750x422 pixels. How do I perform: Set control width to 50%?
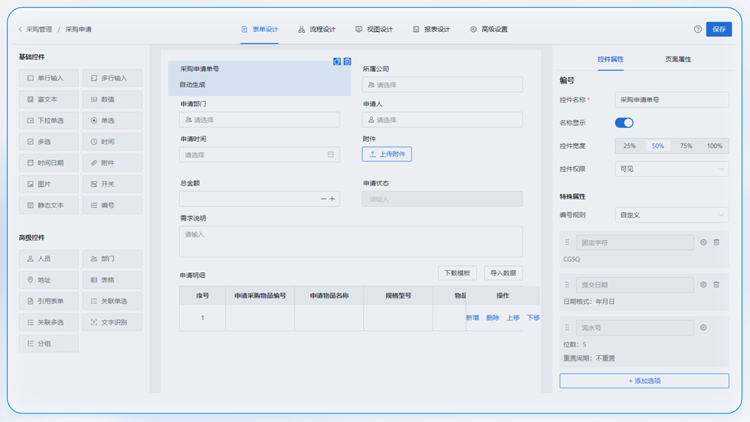(658, 146)
